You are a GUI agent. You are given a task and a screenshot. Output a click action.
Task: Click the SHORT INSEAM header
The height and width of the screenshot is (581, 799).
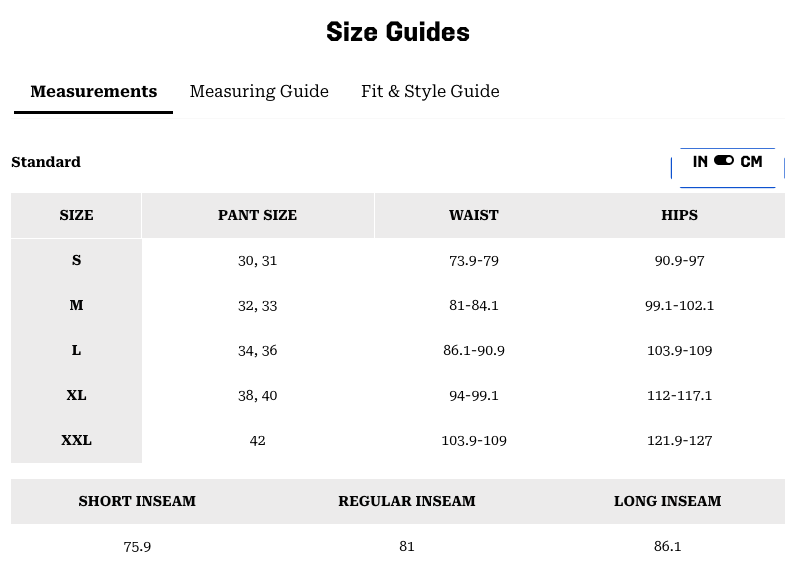tap(137, 501)
